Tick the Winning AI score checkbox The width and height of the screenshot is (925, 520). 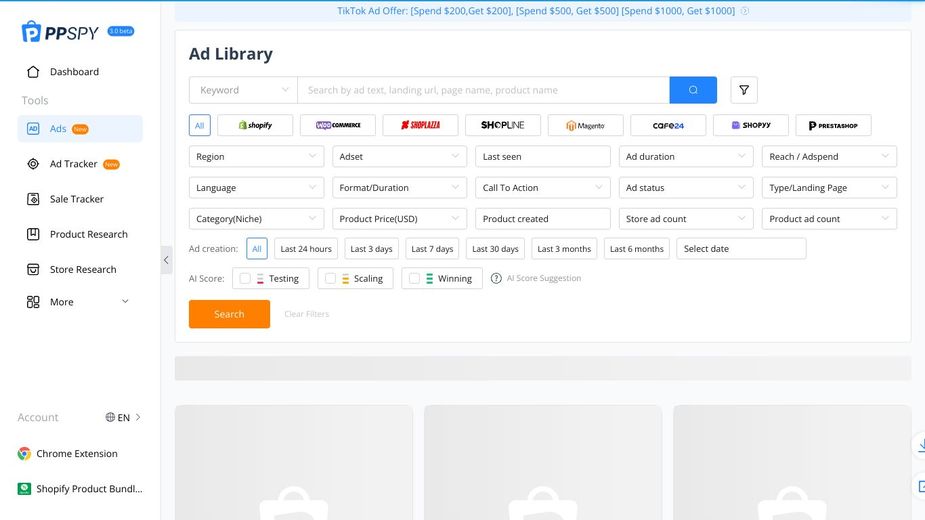[414, 279]
